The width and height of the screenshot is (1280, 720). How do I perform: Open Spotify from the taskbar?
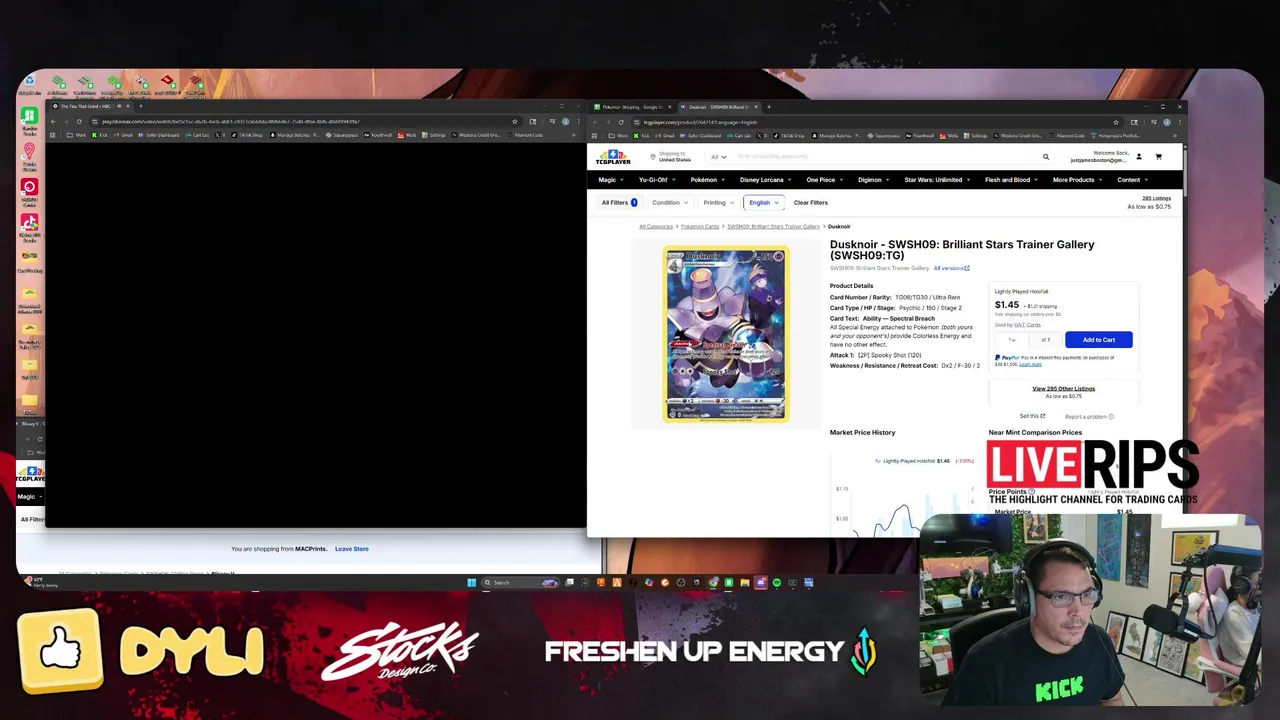tap(777, 582)
